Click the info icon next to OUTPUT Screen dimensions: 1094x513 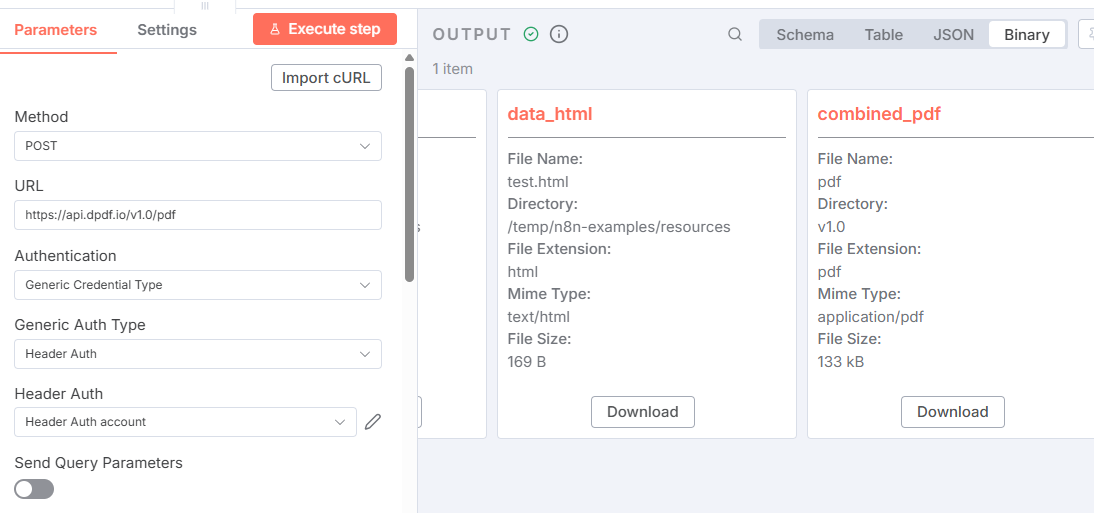coord(559,34)
